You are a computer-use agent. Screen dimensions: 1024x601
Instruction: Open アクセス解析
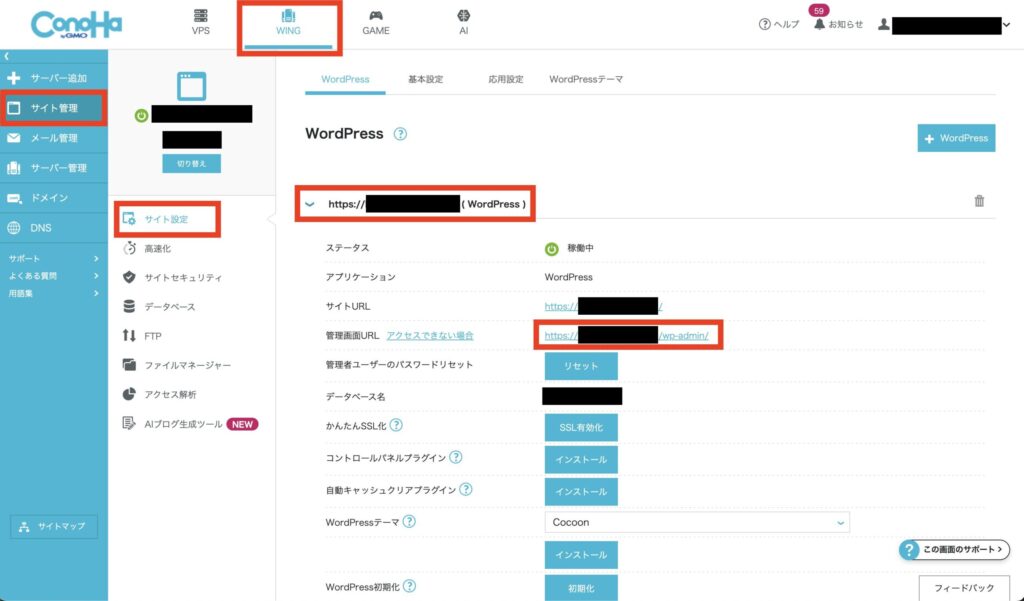point(159,394)
